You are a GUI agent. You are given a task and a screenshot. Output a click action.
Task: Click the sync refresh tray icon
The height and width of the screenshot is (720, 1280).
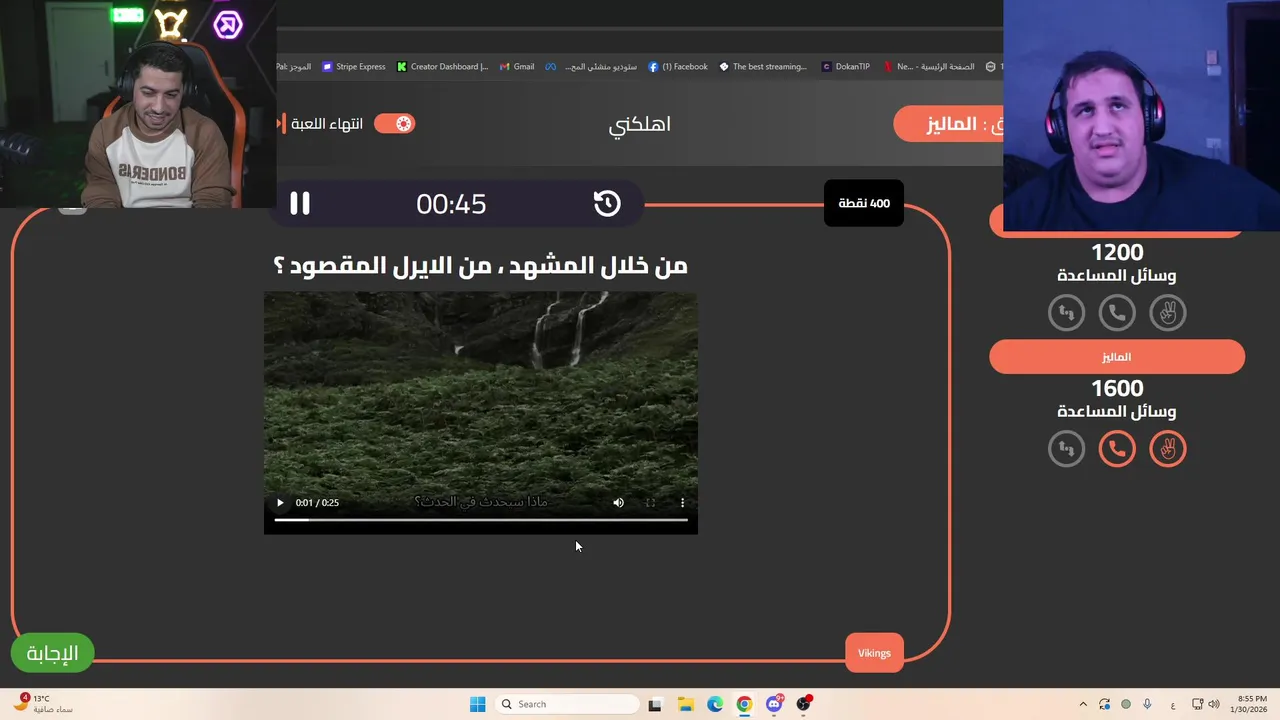pyautogui.click(x=1104, y=704)
